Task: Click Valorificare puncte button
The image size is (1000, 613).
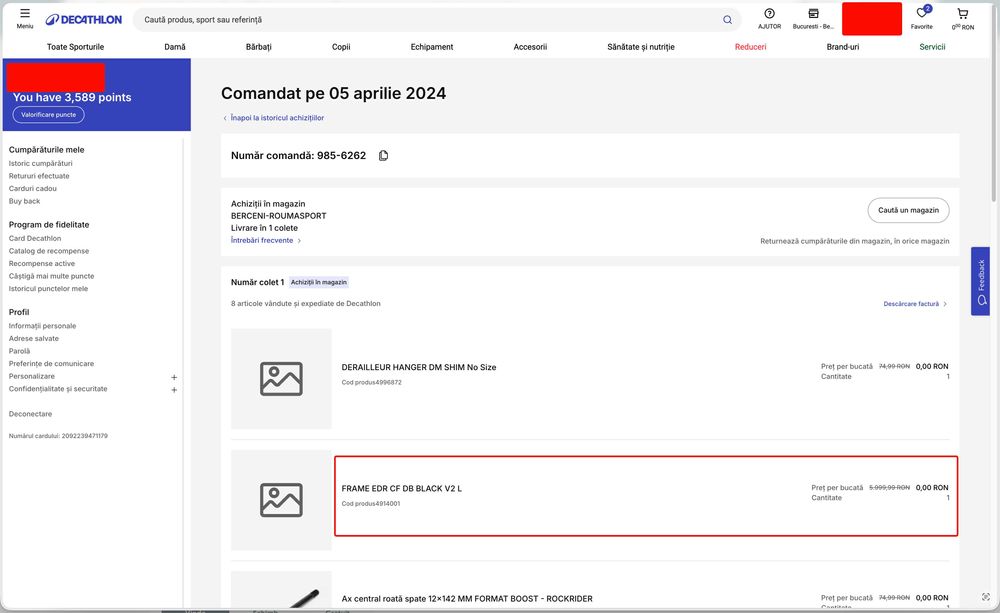Action: coord(48,115)
